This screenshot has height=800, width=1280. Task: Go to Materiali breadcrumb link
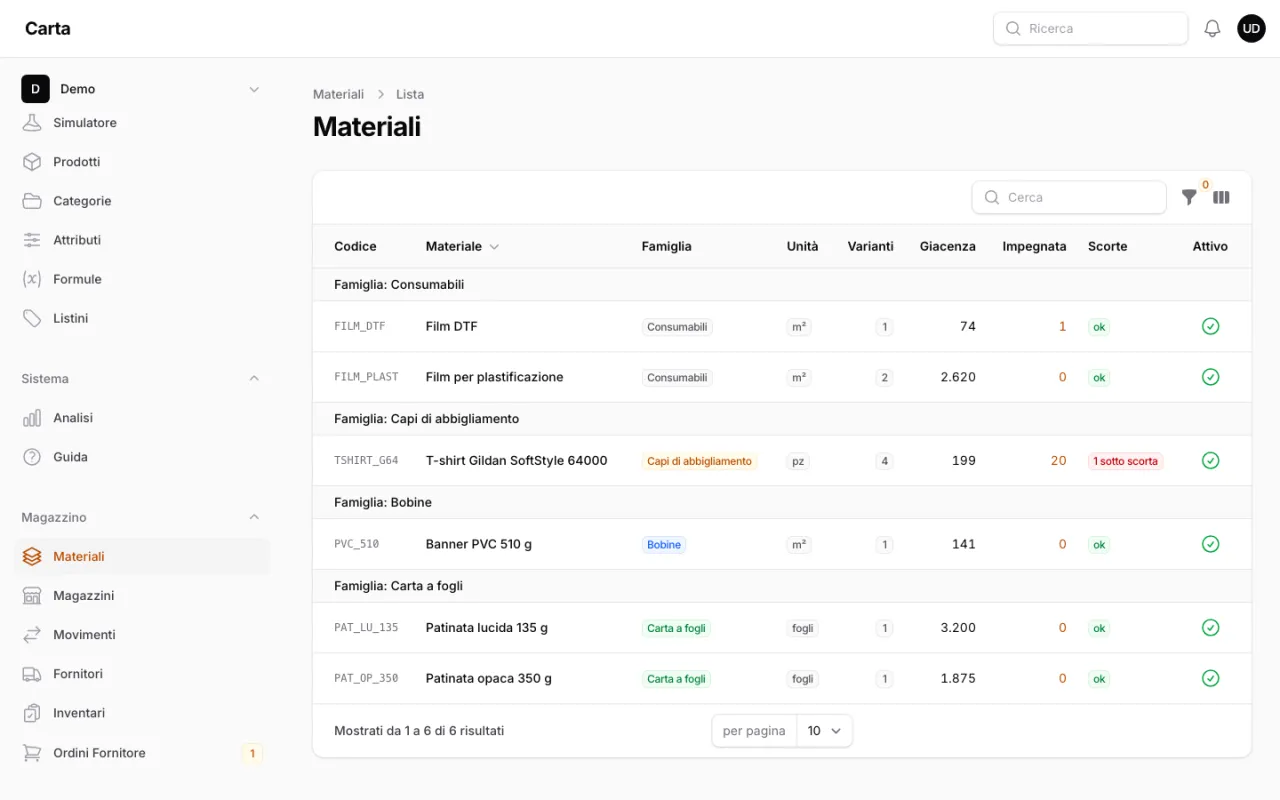[338, 94]
